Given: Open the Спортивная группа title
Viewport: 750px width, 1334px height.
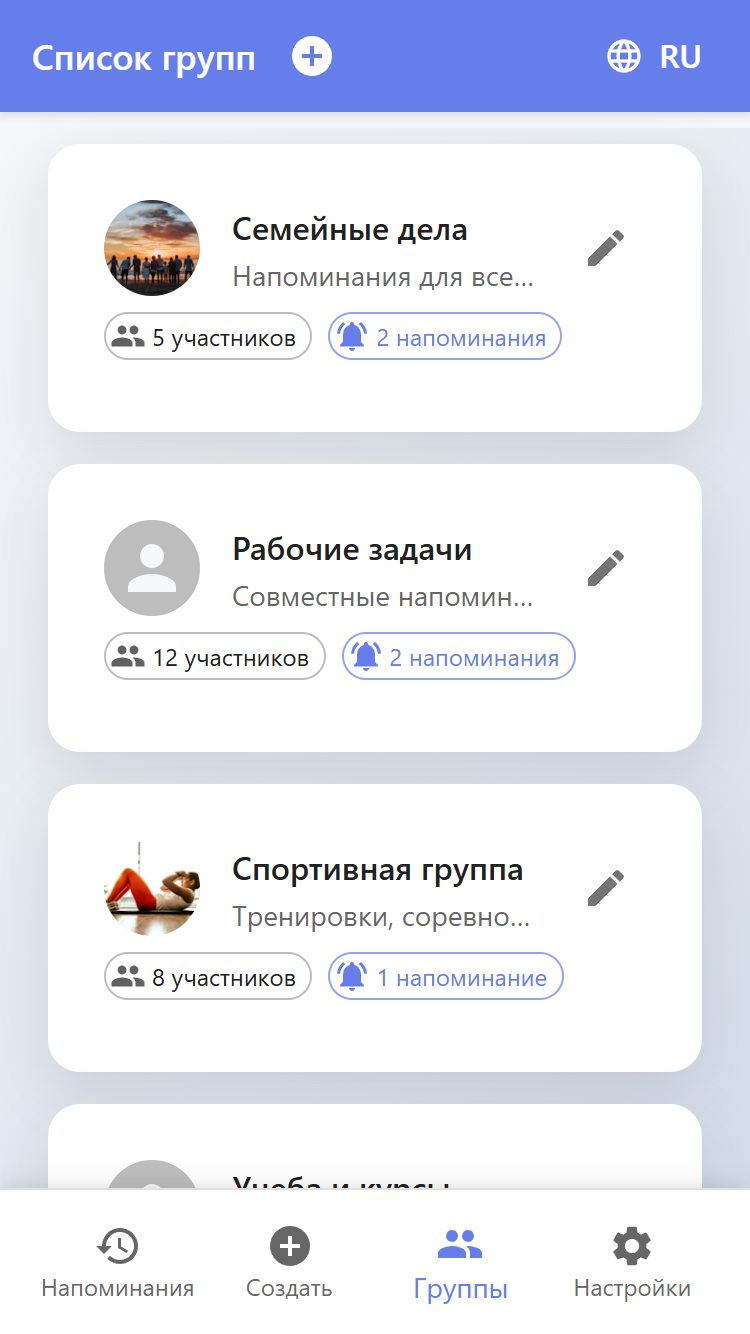Looking at the screenshot, I should click(378, 870).
